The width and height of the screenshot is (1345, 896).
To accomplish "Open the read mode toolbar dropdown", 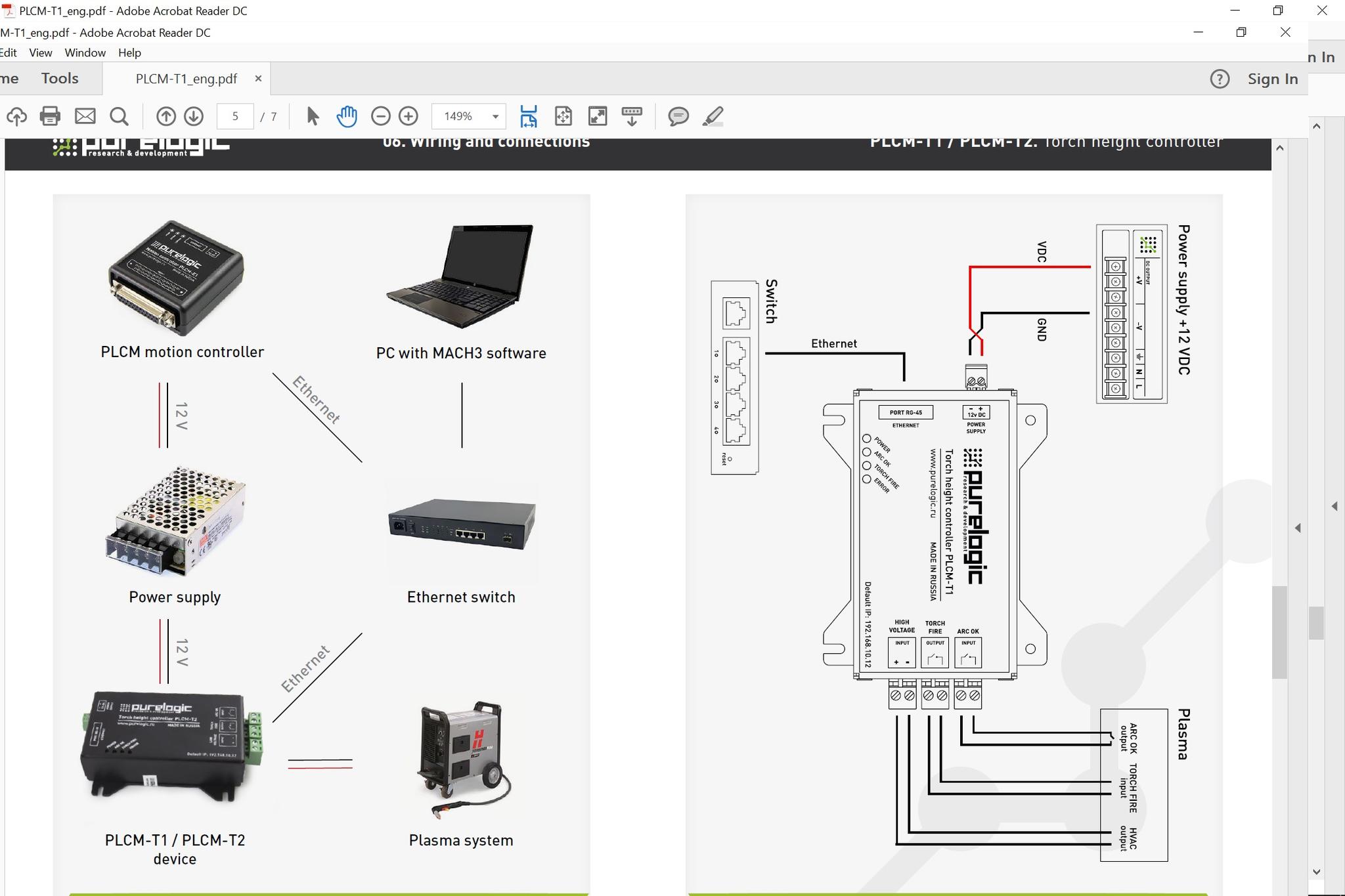I will coord(632,116).
